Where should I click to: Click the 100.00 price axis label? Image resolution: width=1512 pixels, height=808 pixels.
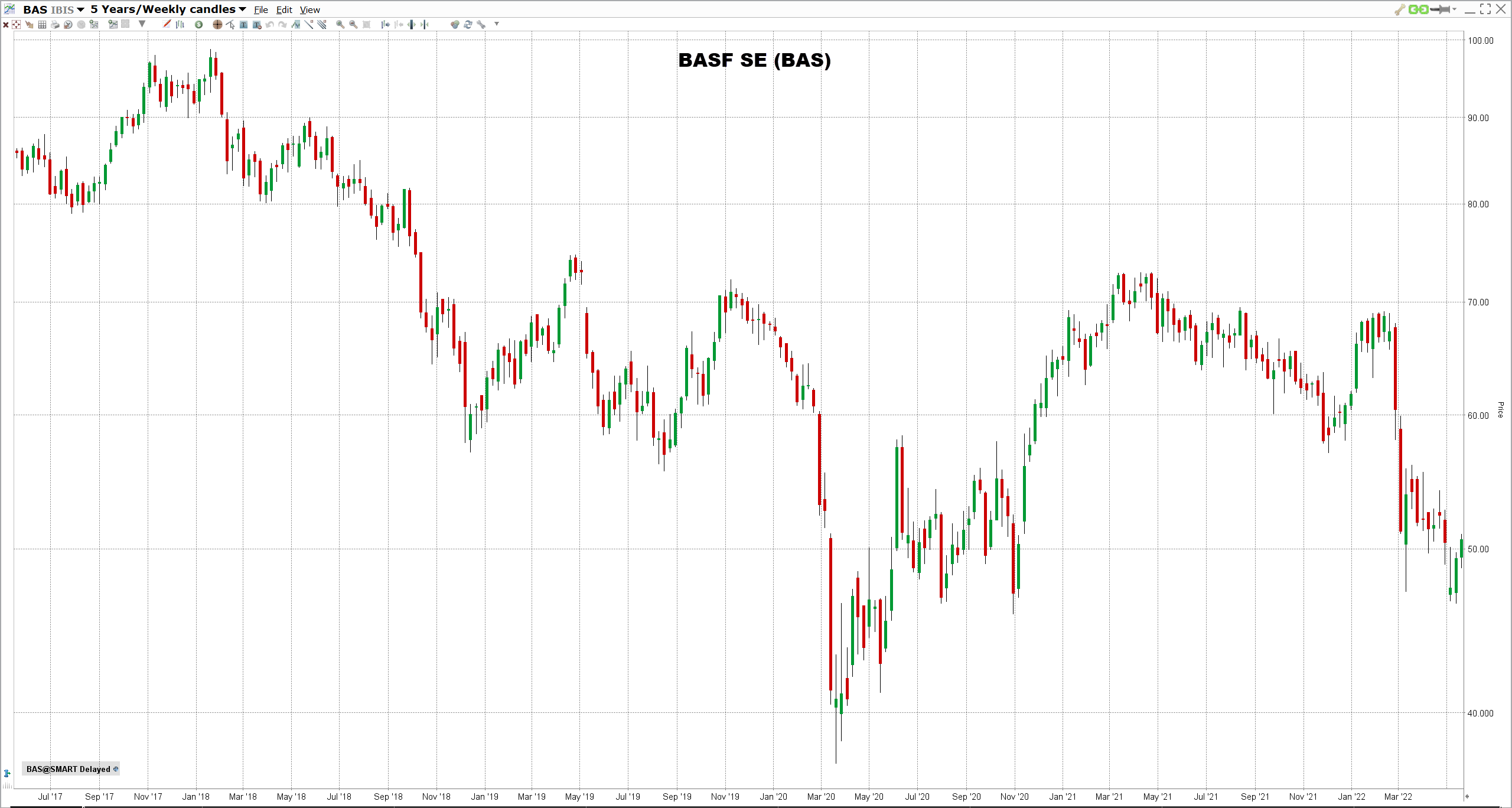(x=1481, y=41)
